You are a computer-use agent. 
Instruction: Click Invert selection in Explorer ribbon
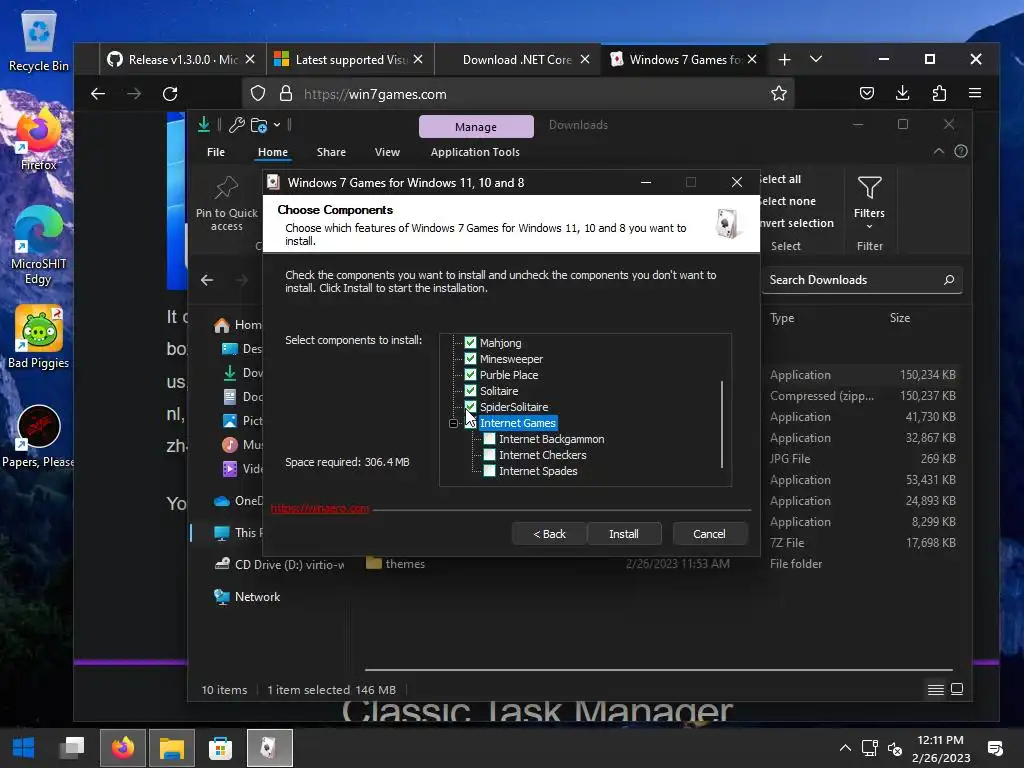[797, 223]
